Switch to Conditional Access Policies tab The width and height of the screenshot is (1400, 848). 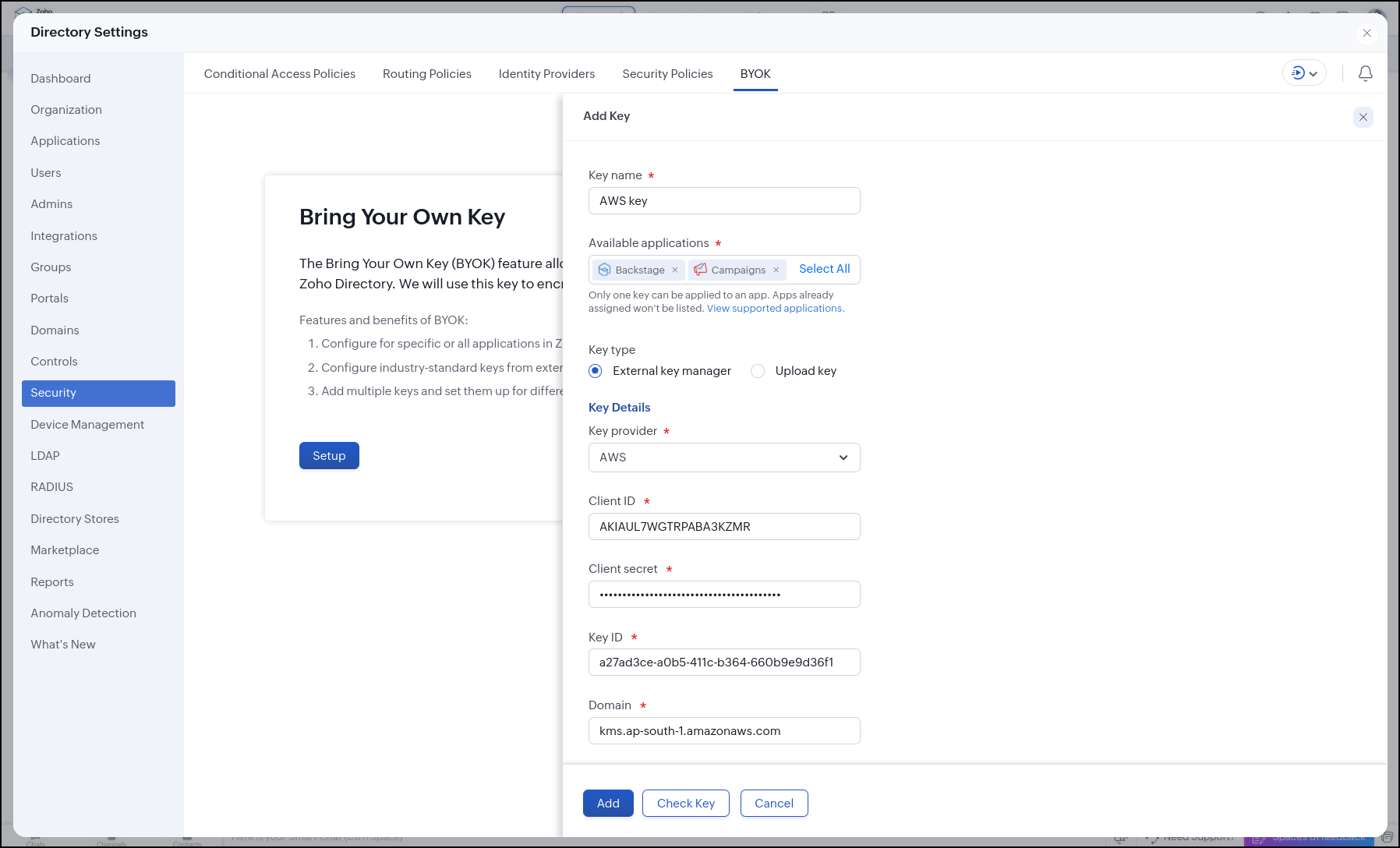click(x=280, y=74)
